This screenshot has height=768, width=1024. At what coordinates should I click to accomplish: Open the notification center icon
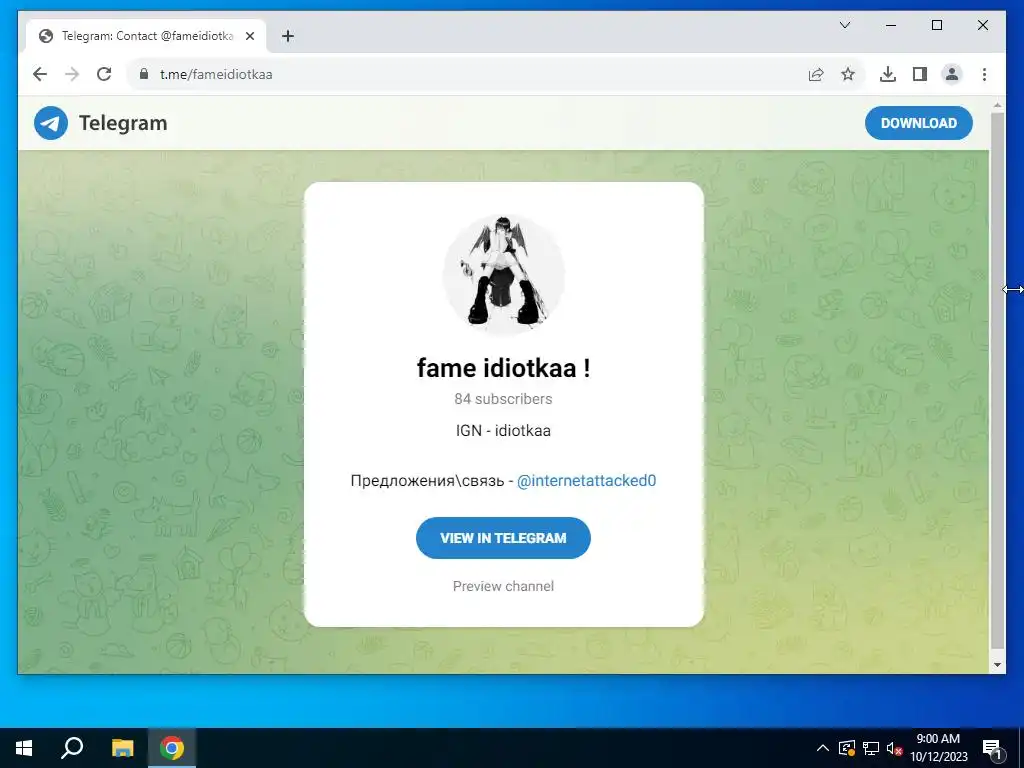992,748
